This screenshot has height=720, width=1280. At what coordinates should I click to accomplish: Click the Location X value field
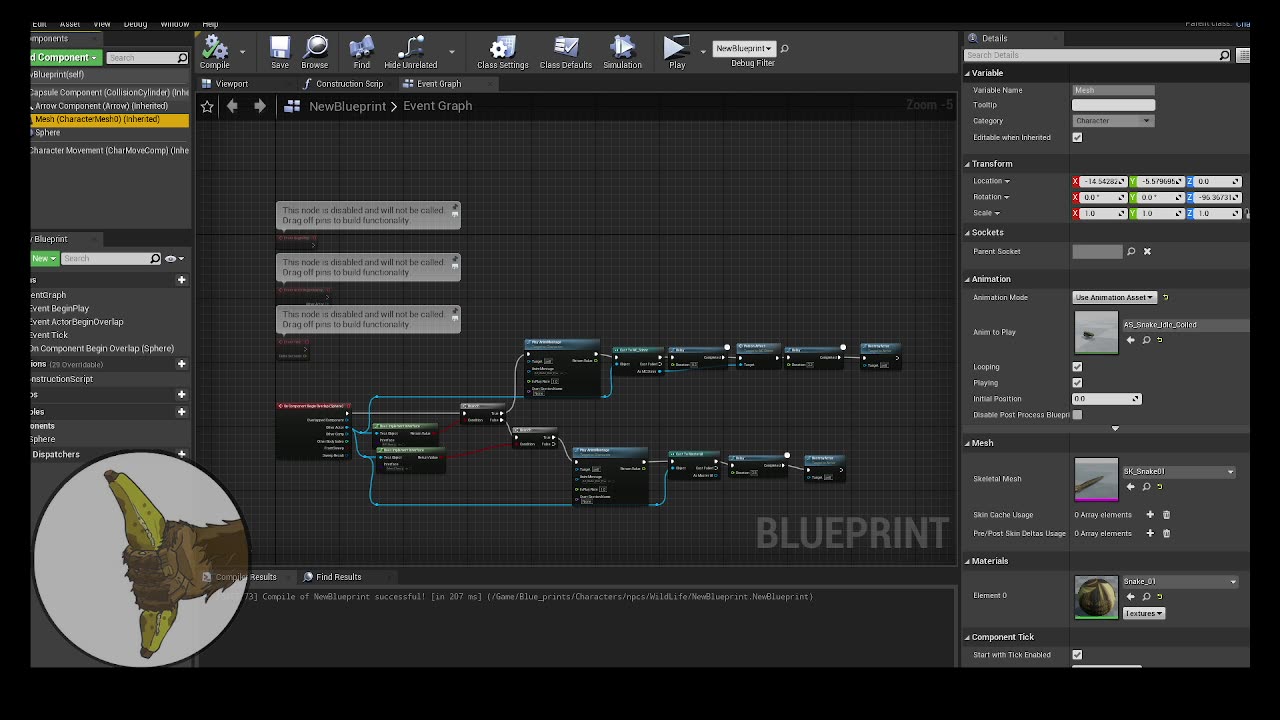(x=1101, y=181)
